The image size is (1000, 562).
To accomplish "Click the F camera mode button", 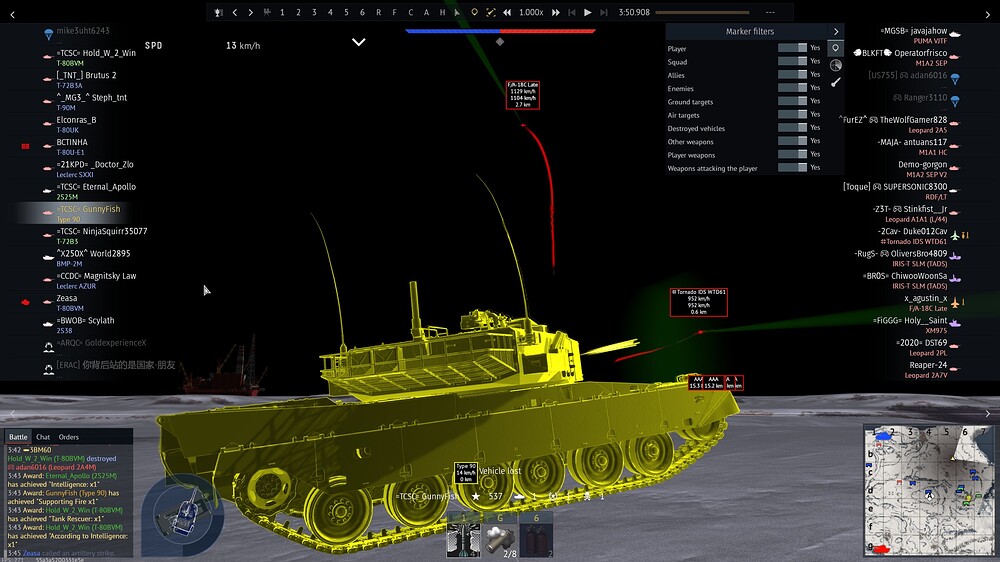I will [394, 12].
